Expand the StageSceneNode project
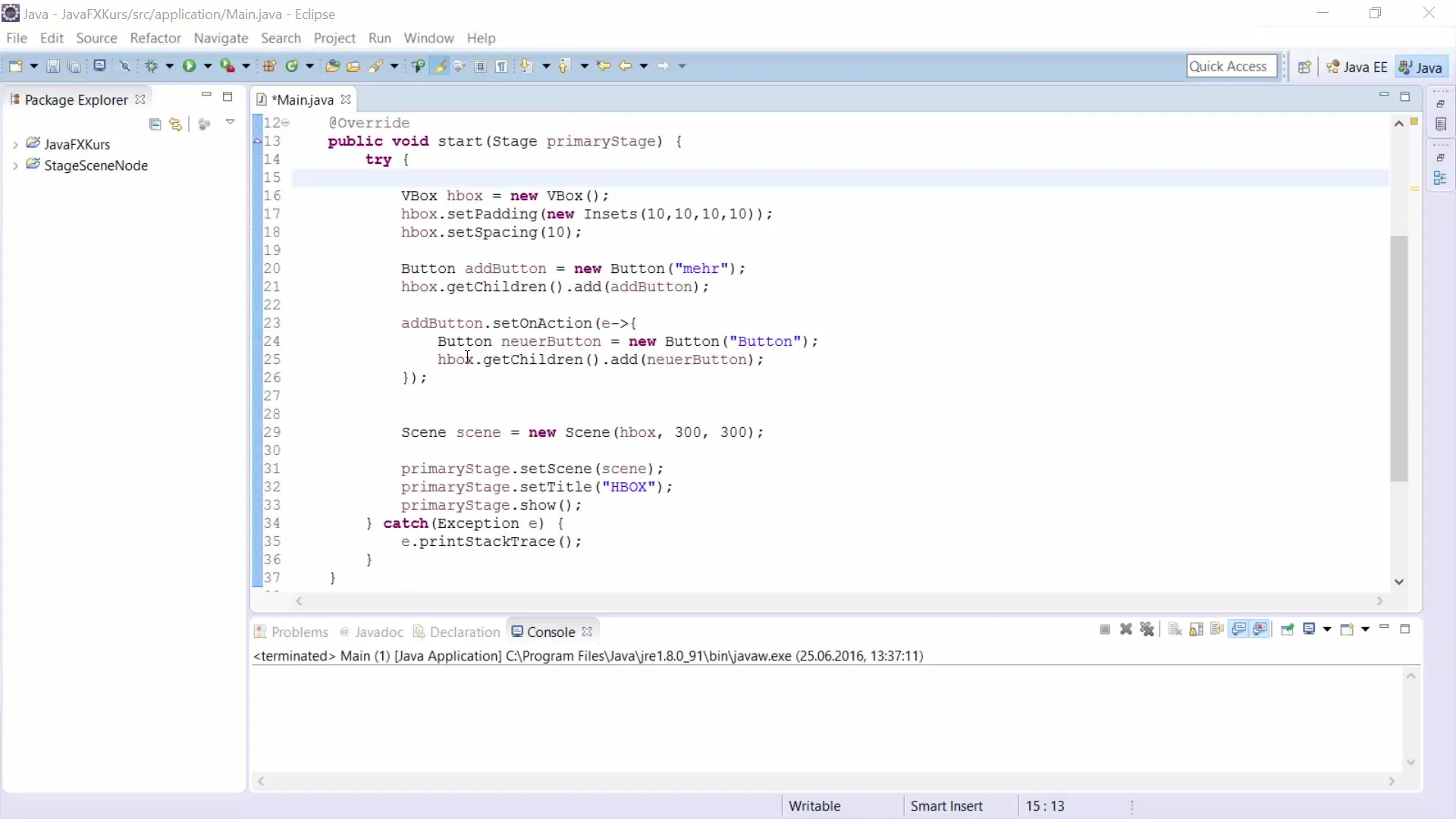This screenshot has height=819, width=1456. pos(15,165)
